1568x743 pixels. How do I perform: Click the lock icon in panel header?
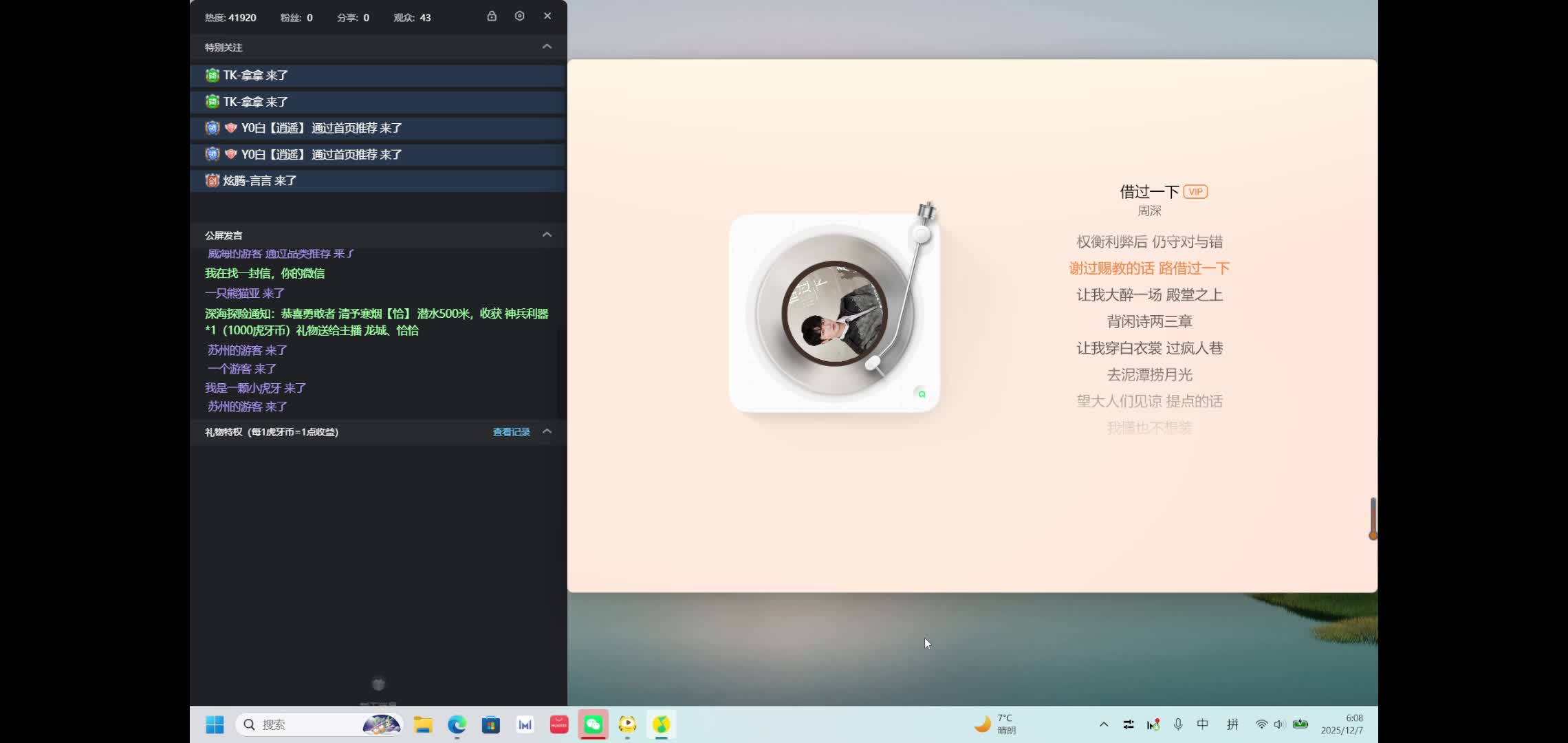point(492,16)
